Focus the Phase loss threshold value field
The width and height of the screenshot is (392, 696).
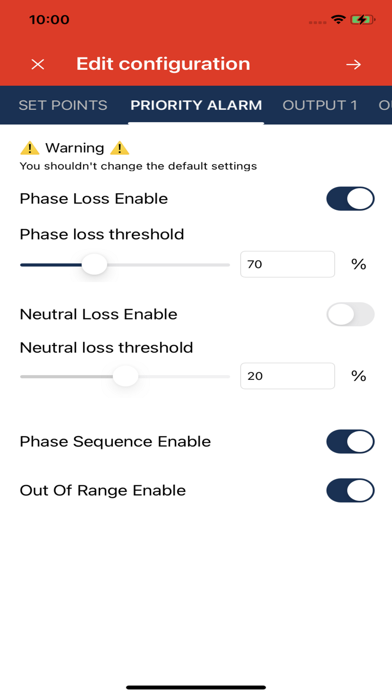(287, 265)
